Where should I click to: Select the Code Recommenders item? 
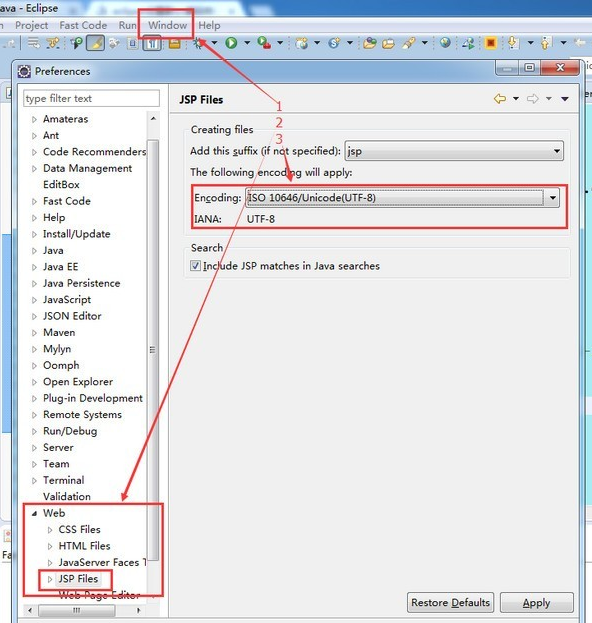pyautogui.click(x=94, y=152)
